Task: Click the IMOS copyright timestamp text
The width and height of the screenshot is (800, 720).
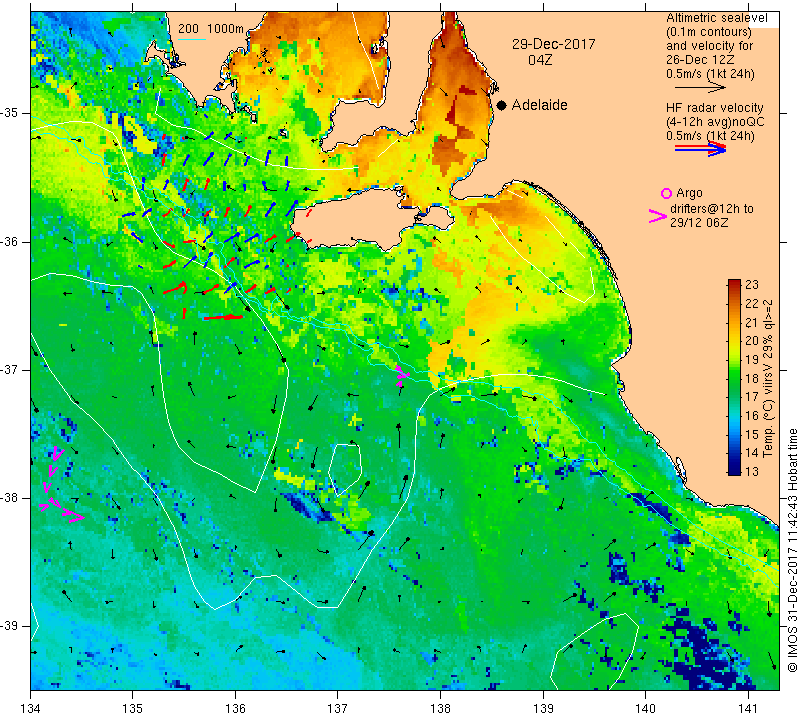Action: [792, 550]
